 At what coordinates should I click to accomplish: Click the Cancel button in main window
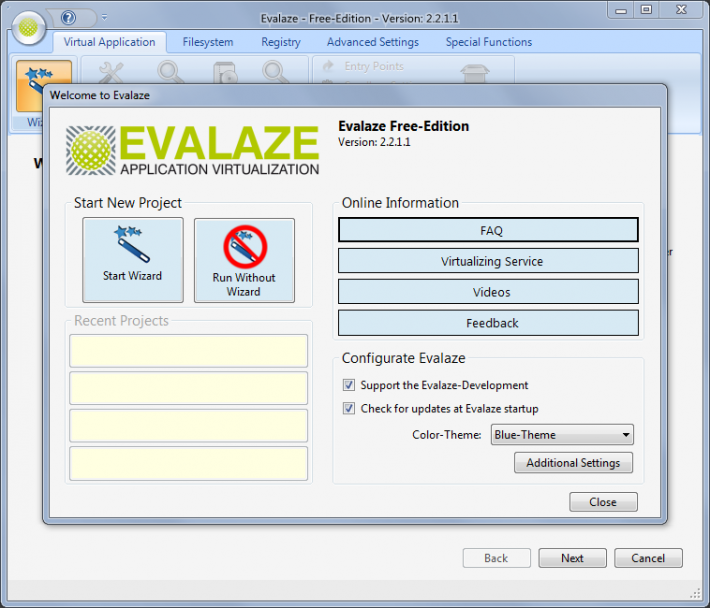click(x=648, y=558)
